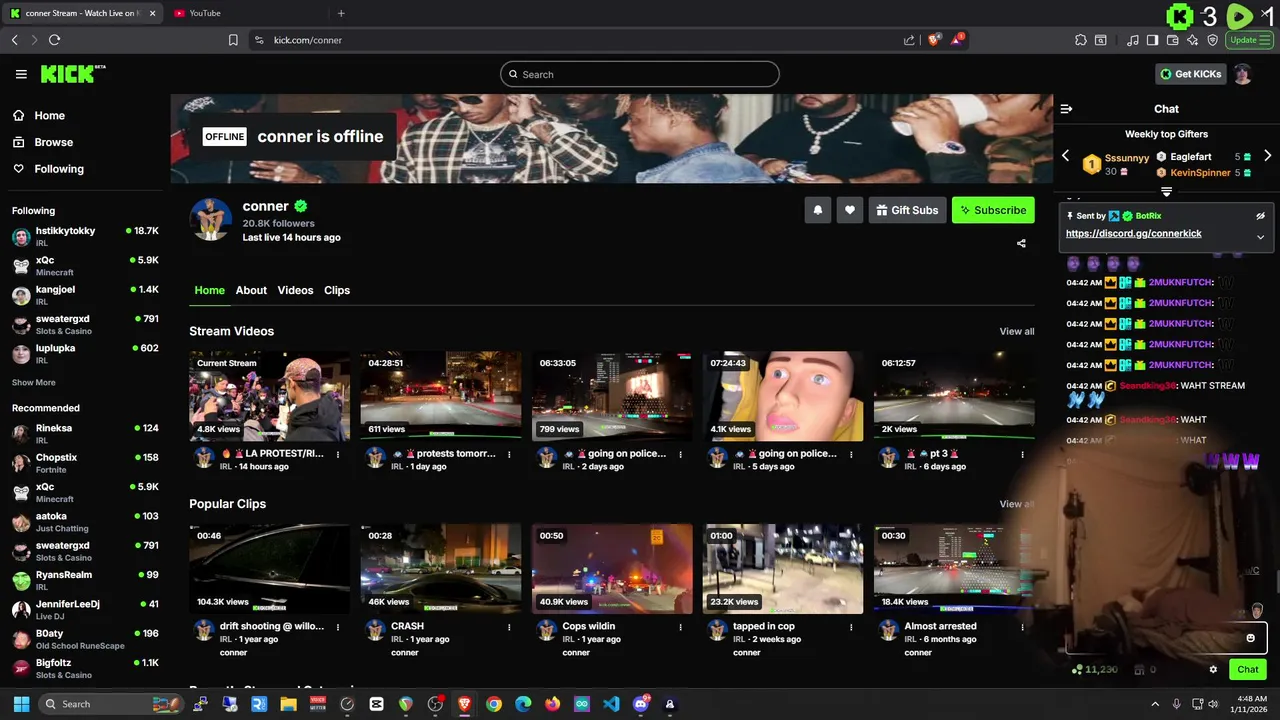Open the hamburger sidebar menu icon
The width and height of the screenshot is (1280, 720).
click(21, 74)
